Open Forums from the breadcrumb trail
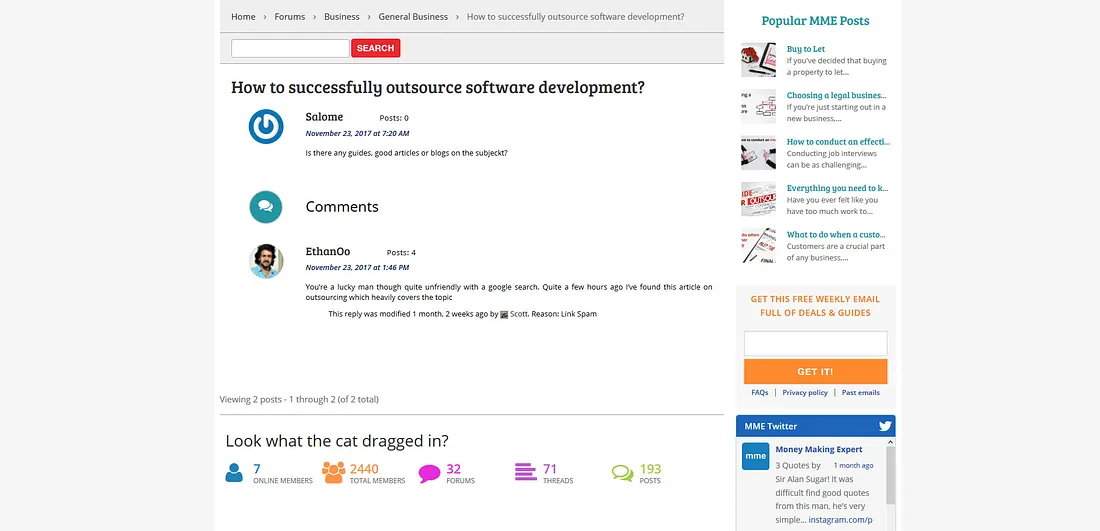 point(290,17)
